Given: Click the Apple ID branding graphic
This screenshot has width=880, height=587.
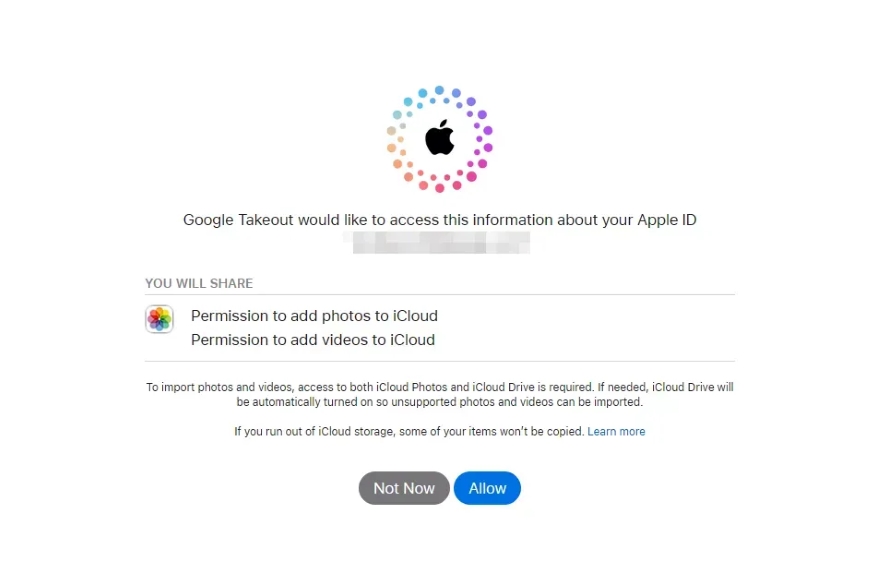Looking at the screenshot, I should click(x=439, y=138).
